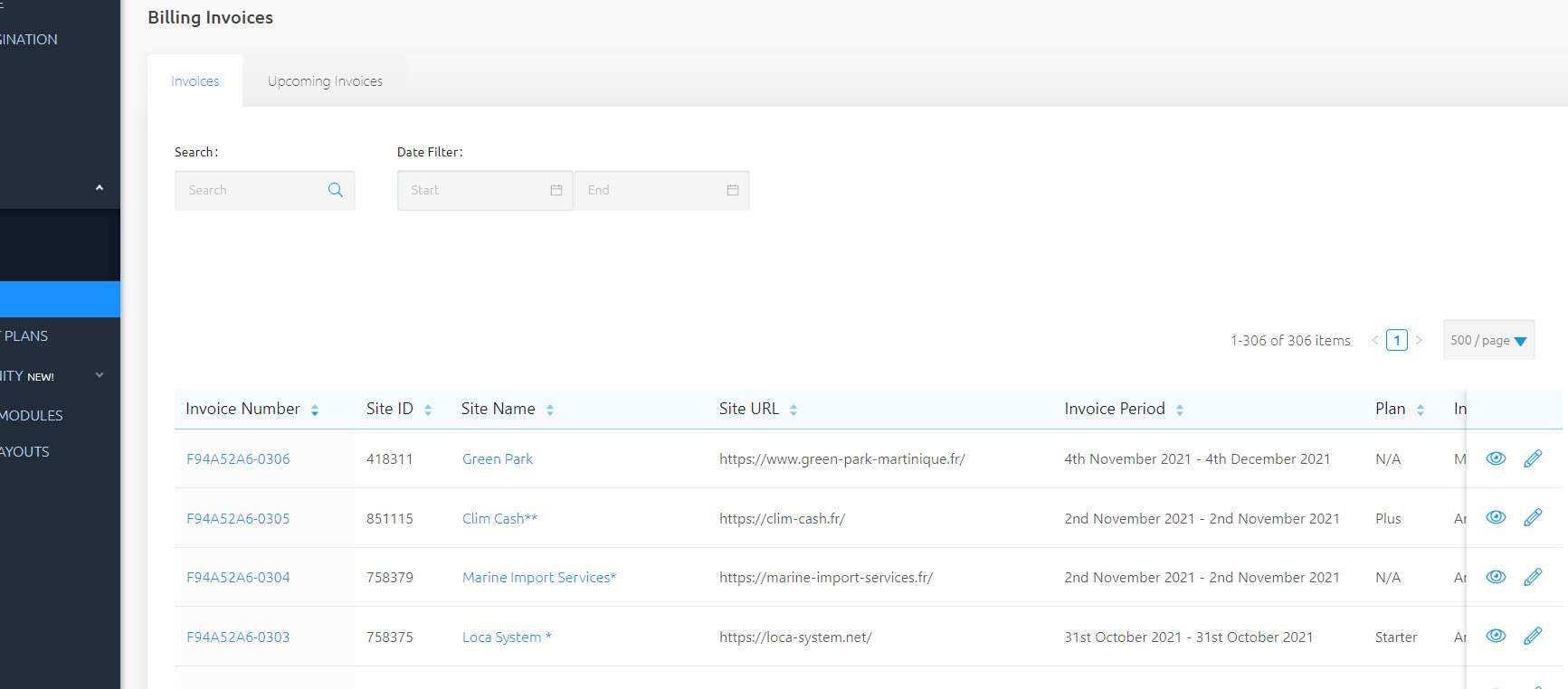This screenshot has width=1568, height=689.
Task: View Clim Cash invoice eye icon
Action: 1496,517
